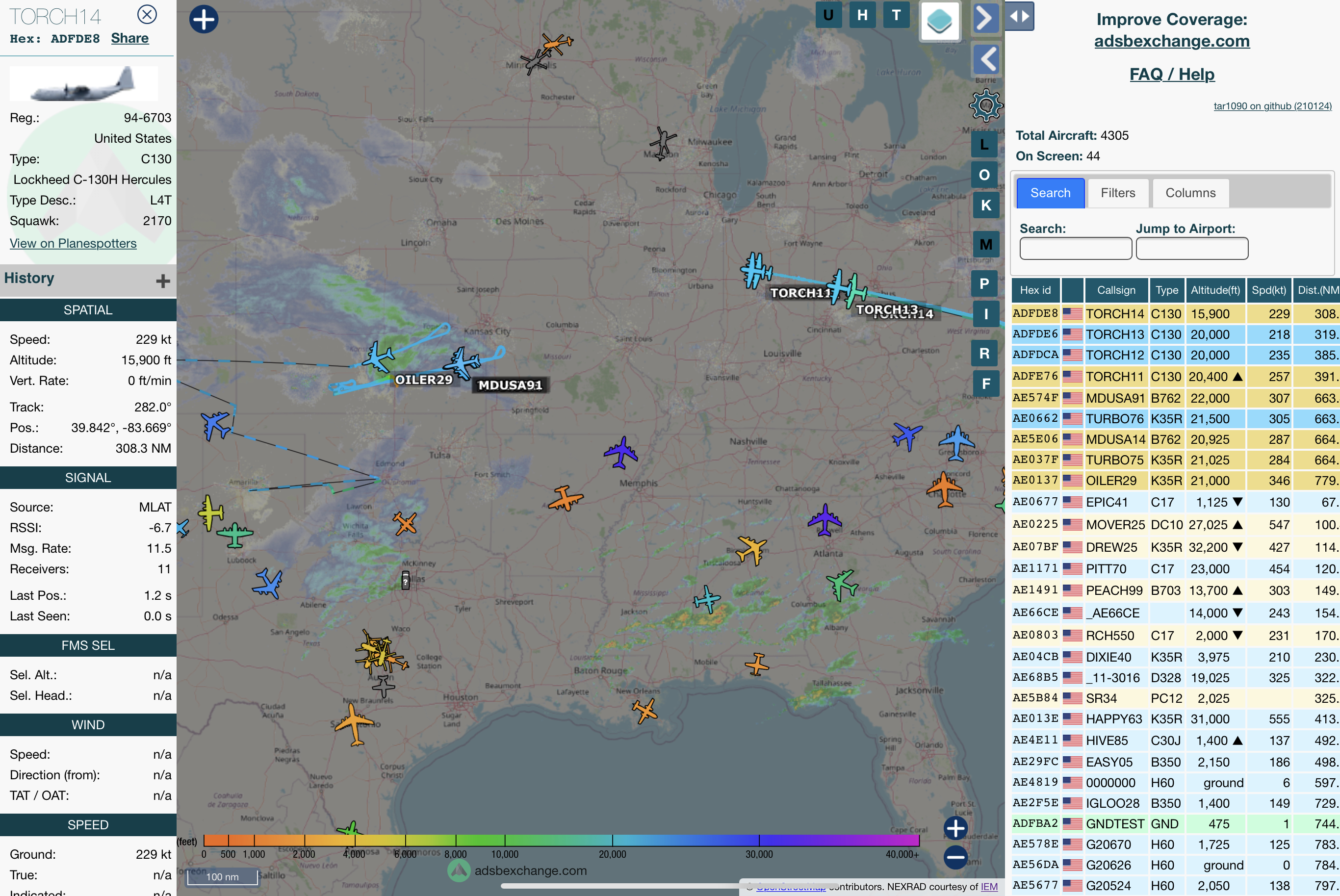The width and height of the screenshot is (1340, 896).
Task: Click the helicopter icon near Madison
Action: (x=663, y=143)
